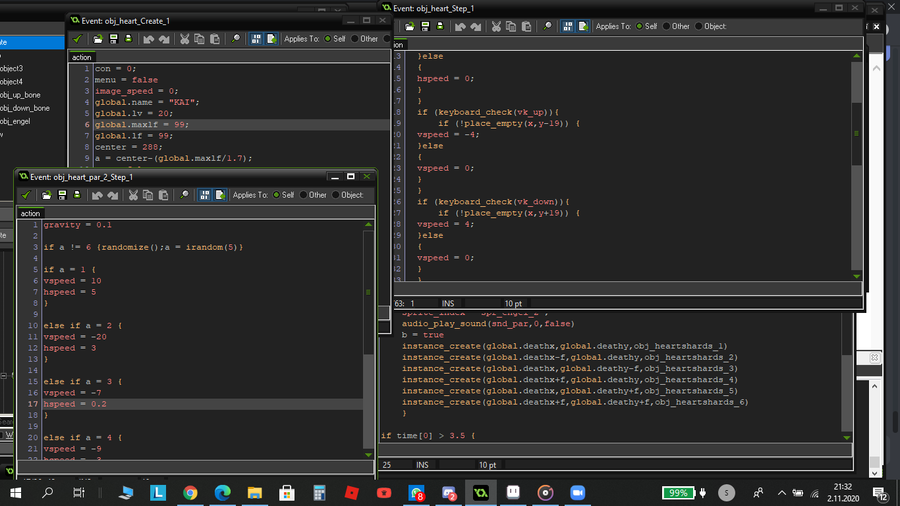
Task: Open File Explorer from taskbar
Action: click(x=254, y=493)
